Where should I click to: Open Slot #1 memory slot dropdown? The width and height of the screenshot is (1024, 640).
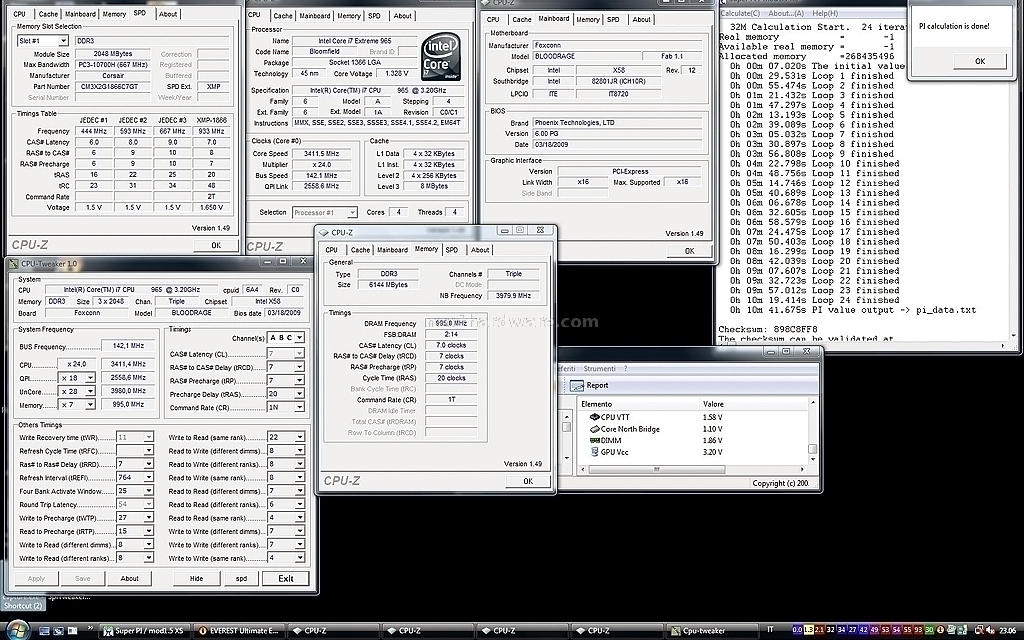tap(63, 41)
